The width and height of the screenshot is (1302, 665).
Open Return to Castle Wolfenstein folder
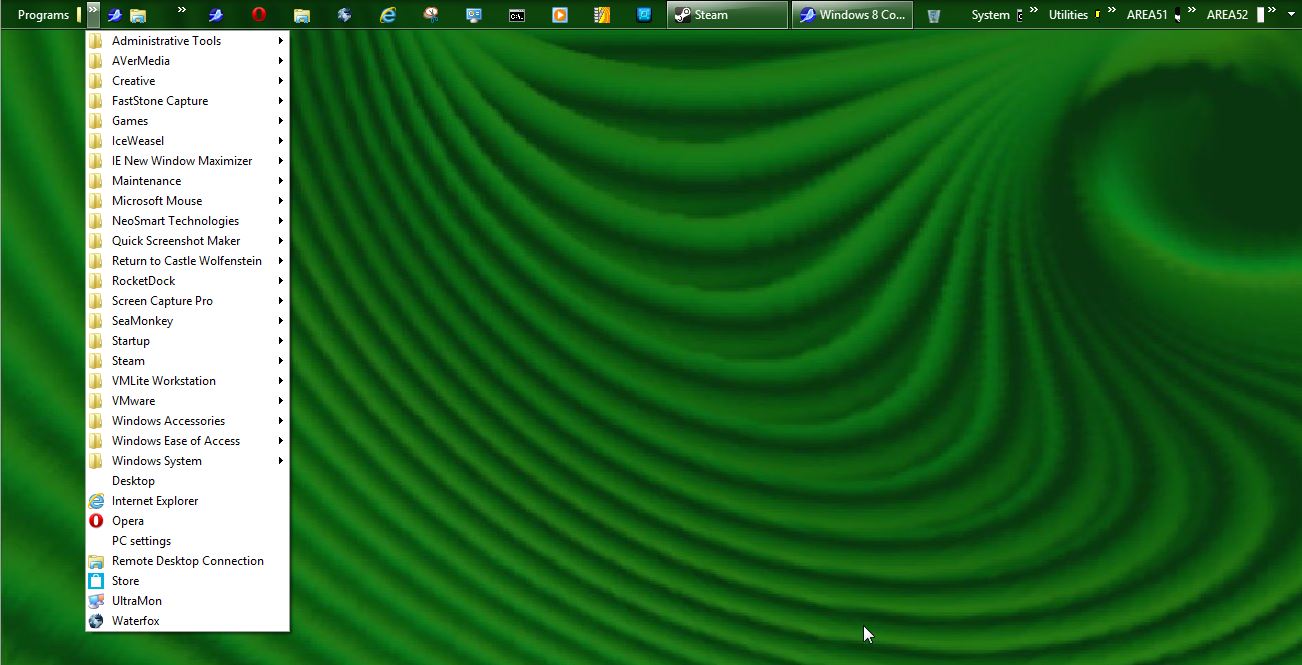pos(188,261)
